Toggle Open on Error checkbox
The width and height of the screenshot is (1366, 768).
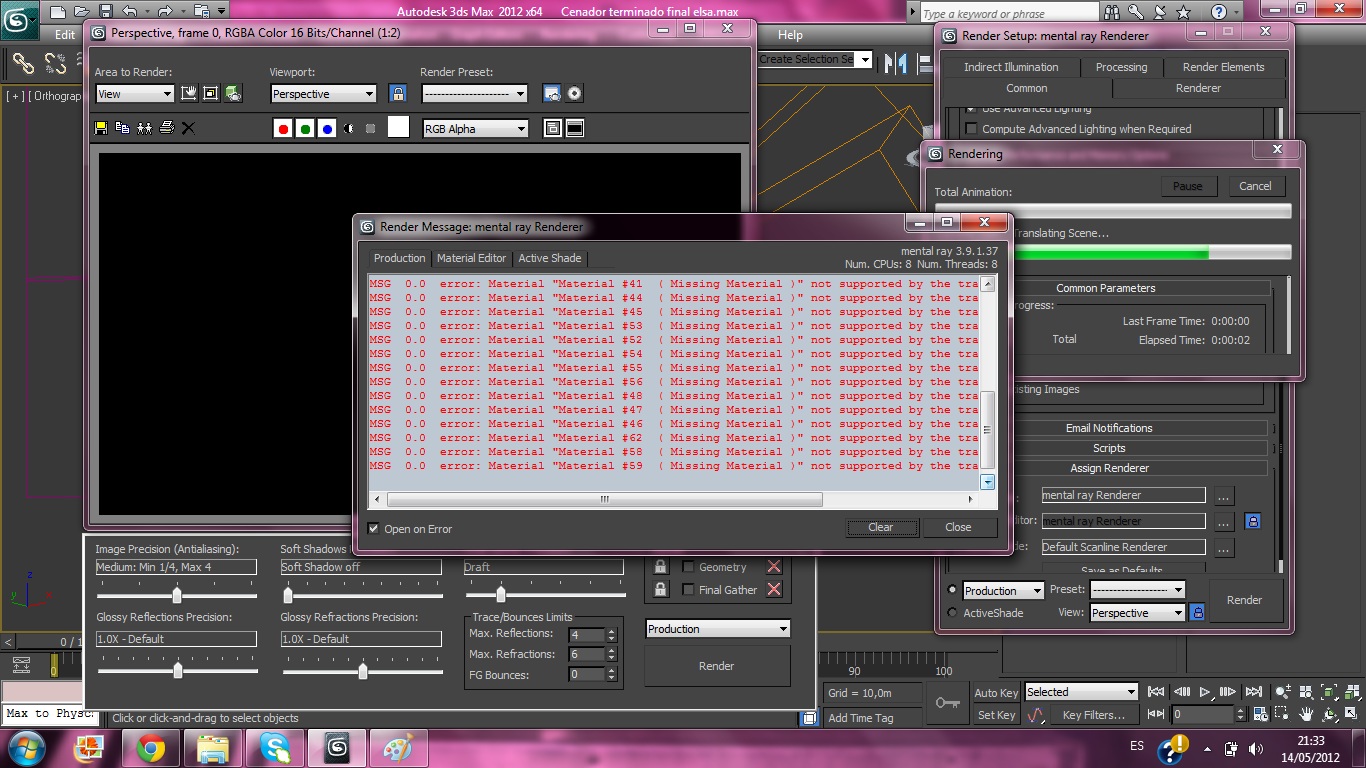point(374,529)
